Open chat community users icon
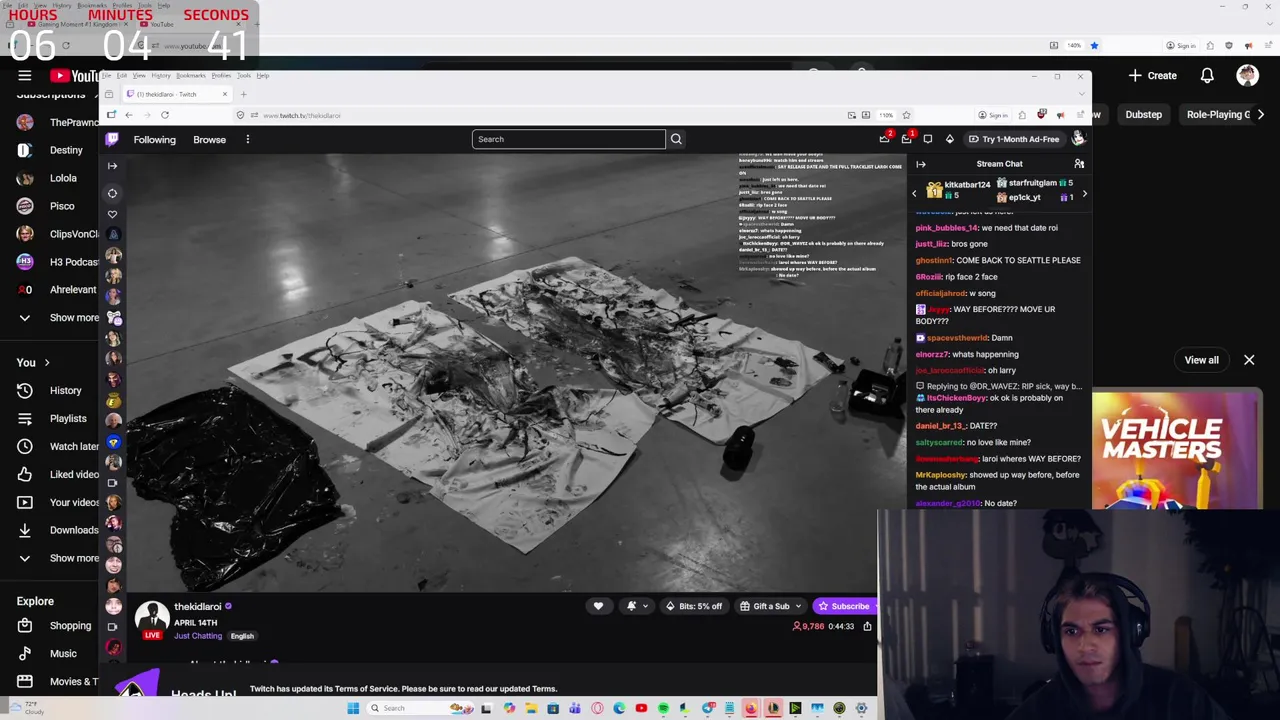 tap(1079, 164)
